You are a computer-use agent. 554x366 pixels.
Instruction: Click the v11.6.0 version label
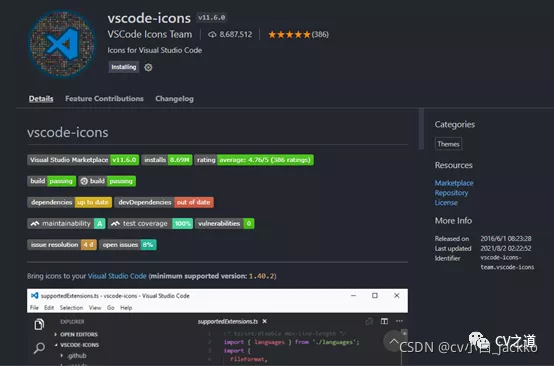tap(212, 17)
